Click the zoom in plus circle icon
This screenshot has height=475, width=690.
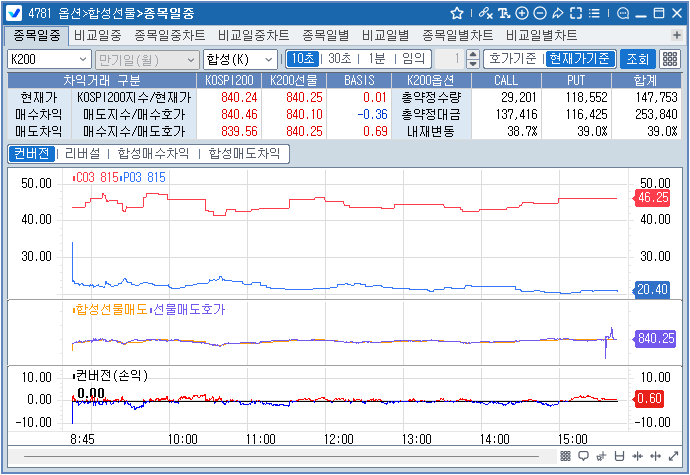coord(522,13)
